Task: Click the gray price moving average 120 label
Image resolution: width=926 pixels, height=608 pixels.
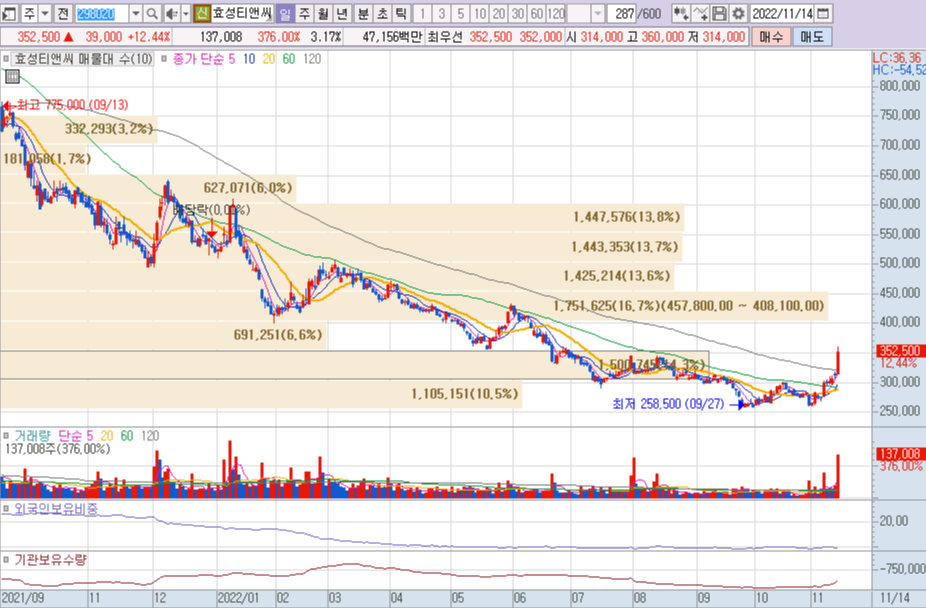Action: (312, 59)
